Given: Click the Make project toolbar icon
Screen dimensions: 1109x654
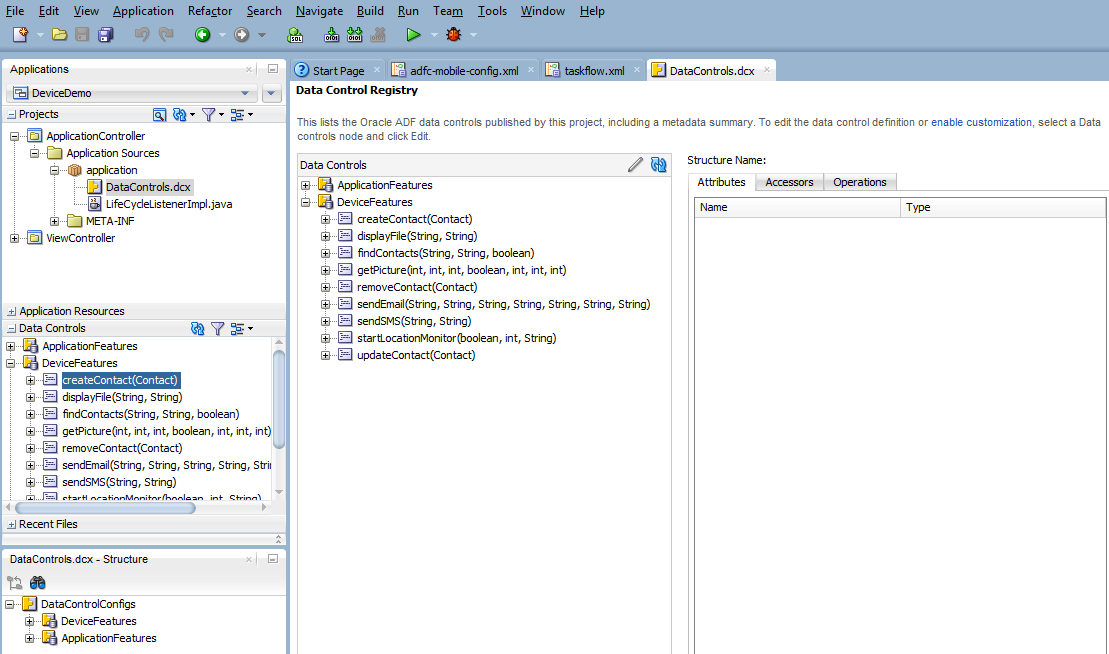Looking at the screenshot, I should 331,35.
